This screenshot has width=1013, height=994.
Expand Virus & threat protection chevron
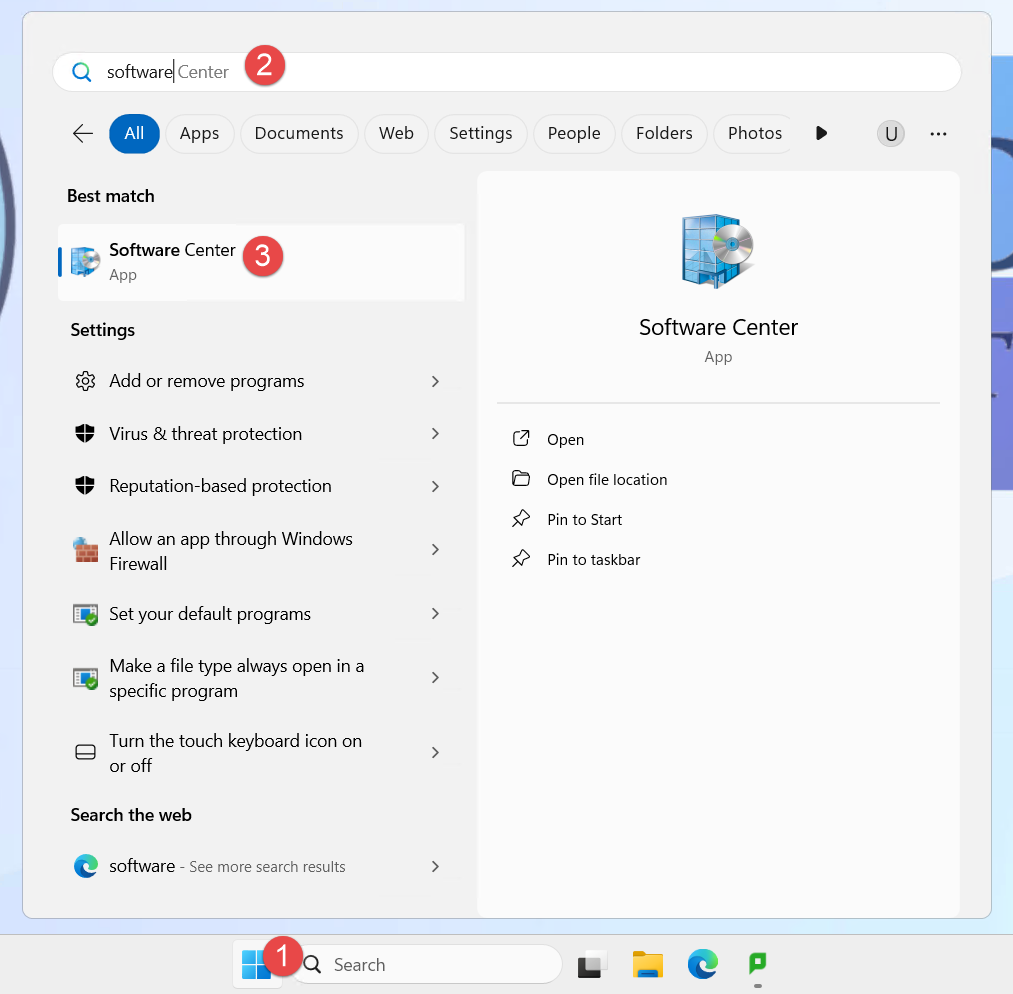[435, 434]
